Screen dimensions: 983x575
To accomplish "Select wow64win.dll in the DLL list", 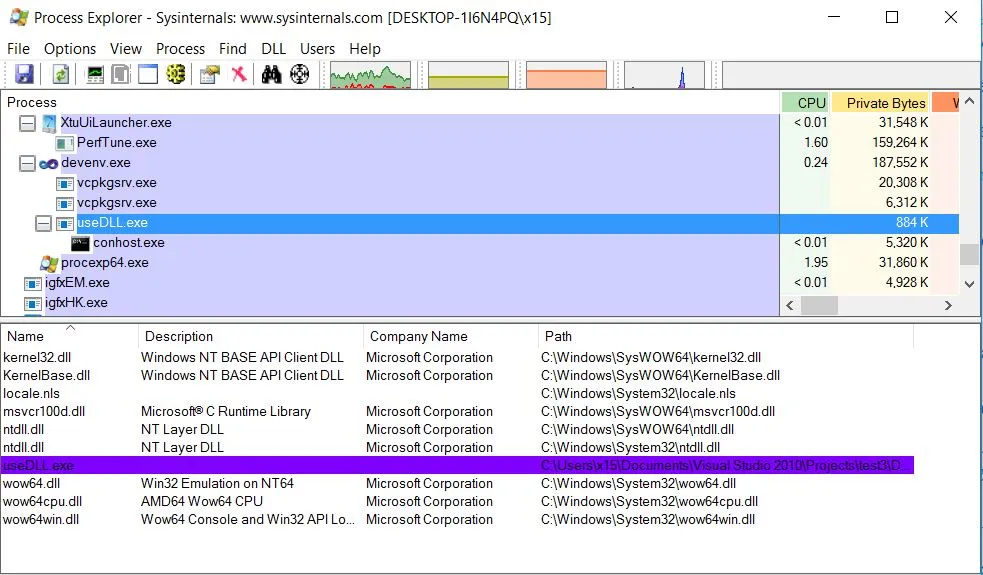I will coord(457,520).
